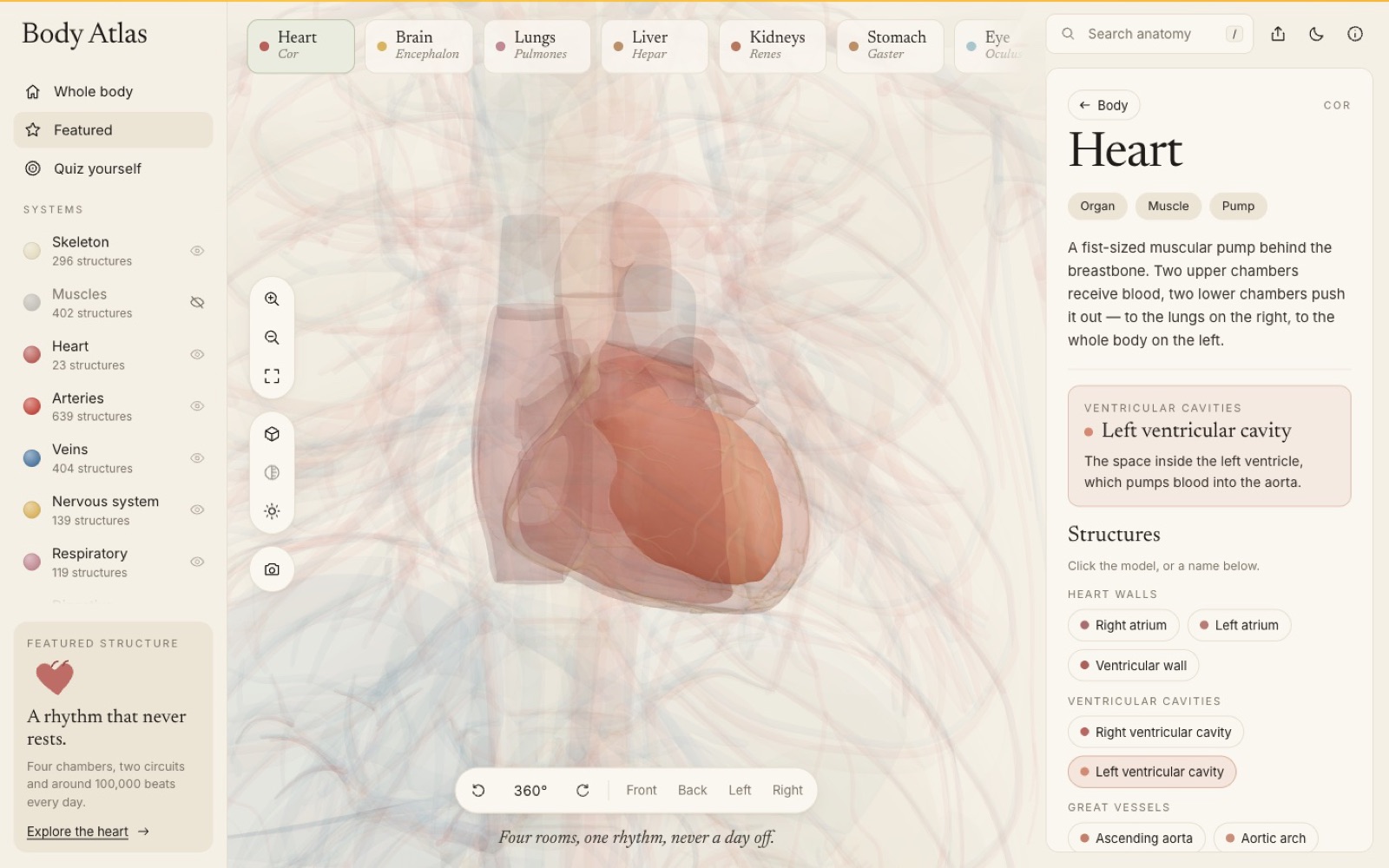Viewport: 1389px width, 868px height.
Task: Click the zoom in magnifier icon
Action: tap(272, 299)
